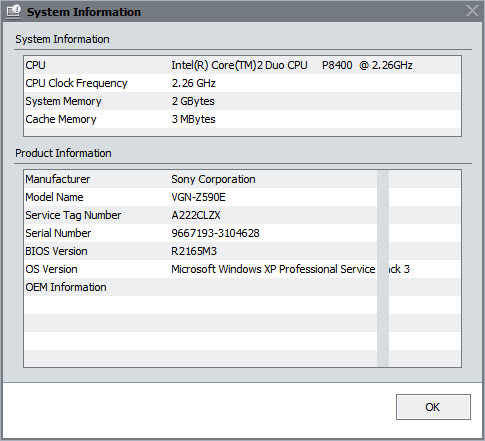485x441 pixels.
Task: Click the OK button
Action: pyautogui.click(x=433, y=407)
